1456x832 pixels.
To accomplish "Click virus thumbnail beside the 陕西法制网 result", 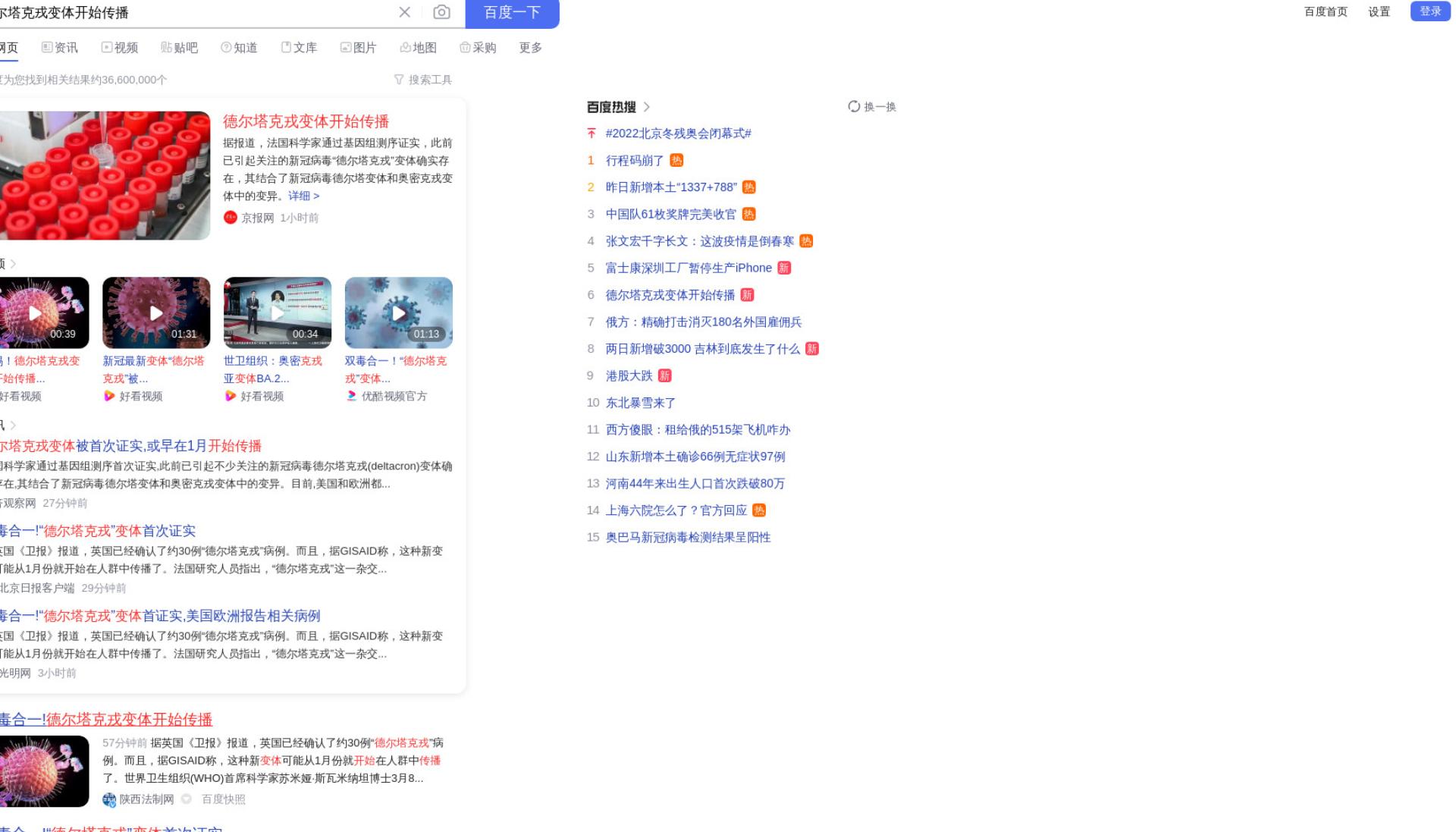I will coord(44,771).
